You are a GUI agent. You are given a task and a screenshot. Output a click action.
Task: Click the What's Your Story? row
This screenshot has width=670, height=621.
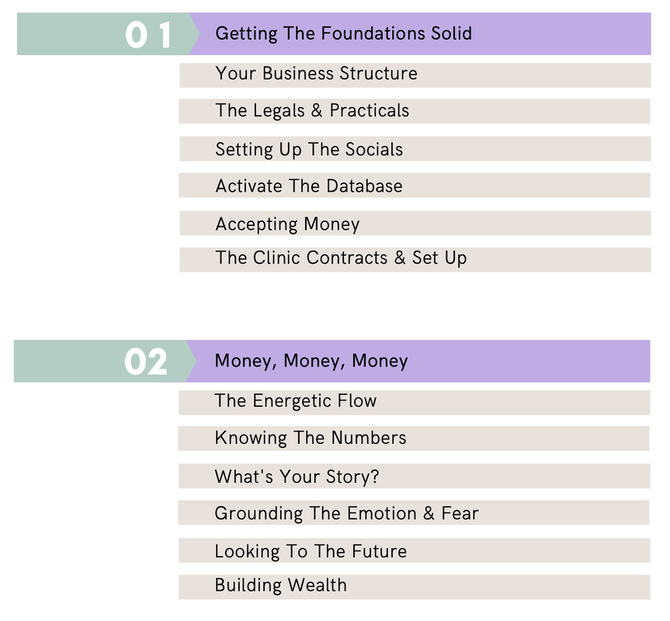coord(414,476)
